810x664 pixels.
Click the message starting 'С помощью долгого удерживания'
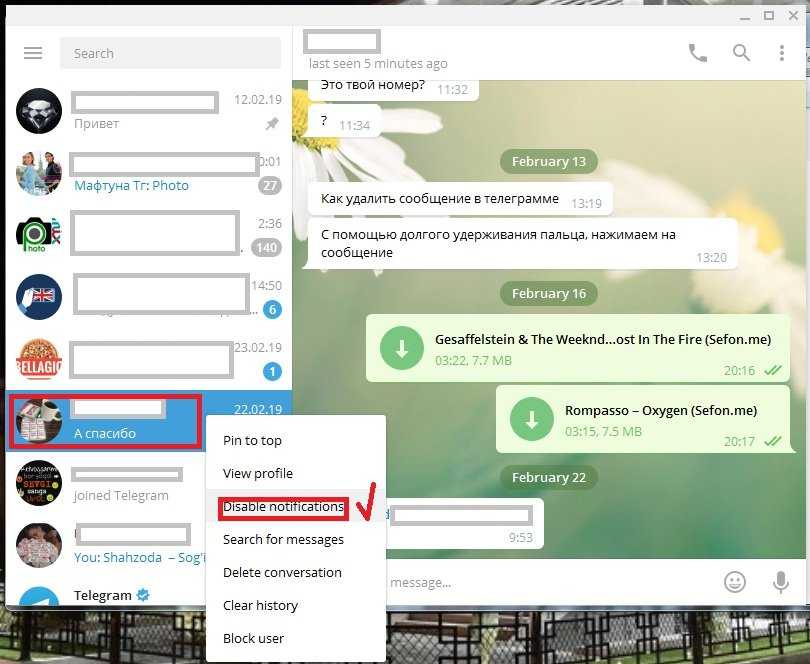[x=521, y=243]
